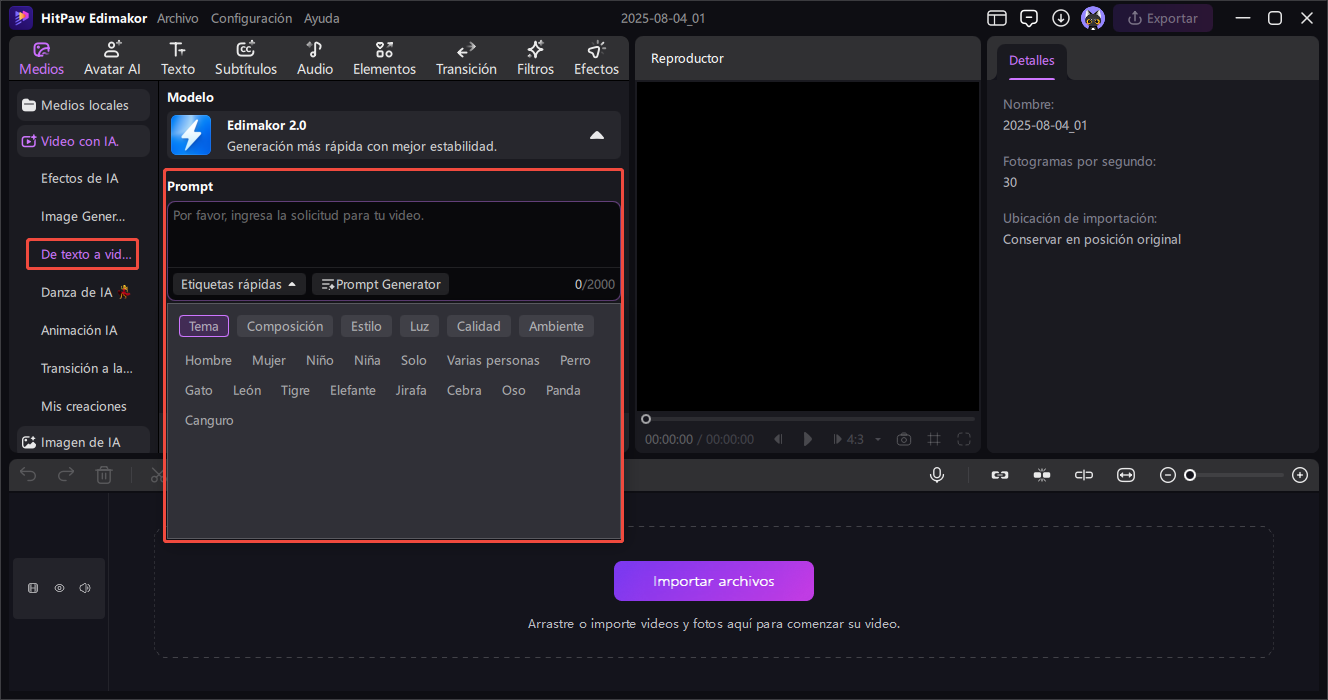Click the timeline zoom slider handle
Image resolution: width=1328 pixels, height=700 pixels.
point(1190,475)
